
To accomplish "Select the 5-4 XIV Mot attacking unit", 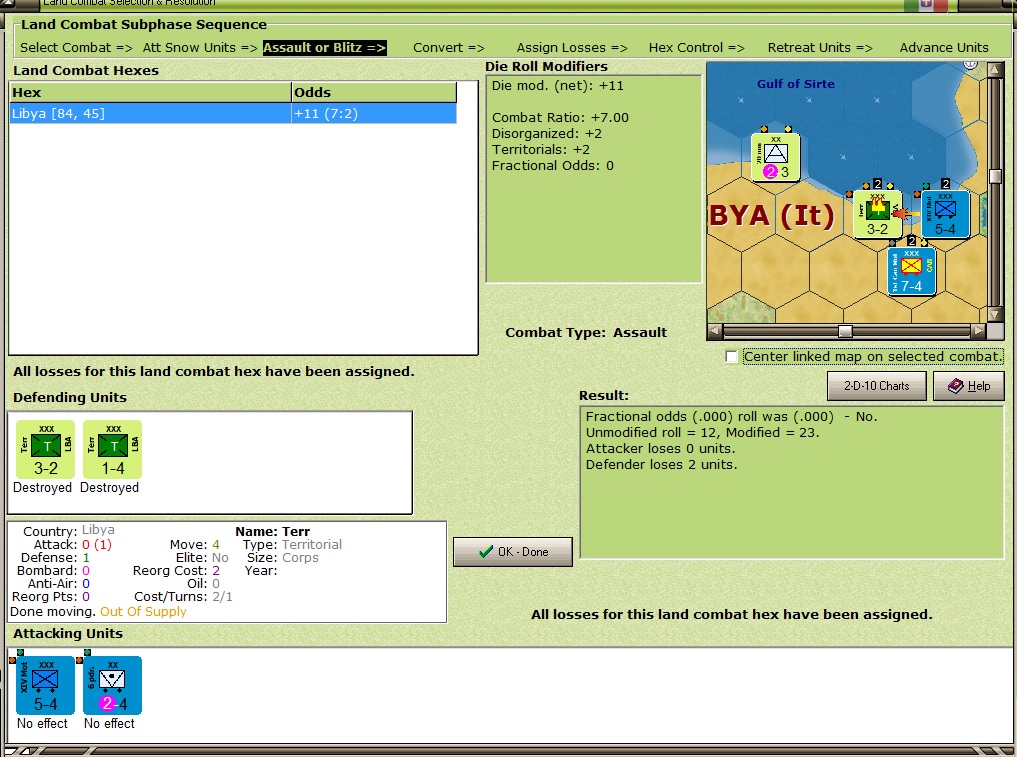I will coord(45,686).
